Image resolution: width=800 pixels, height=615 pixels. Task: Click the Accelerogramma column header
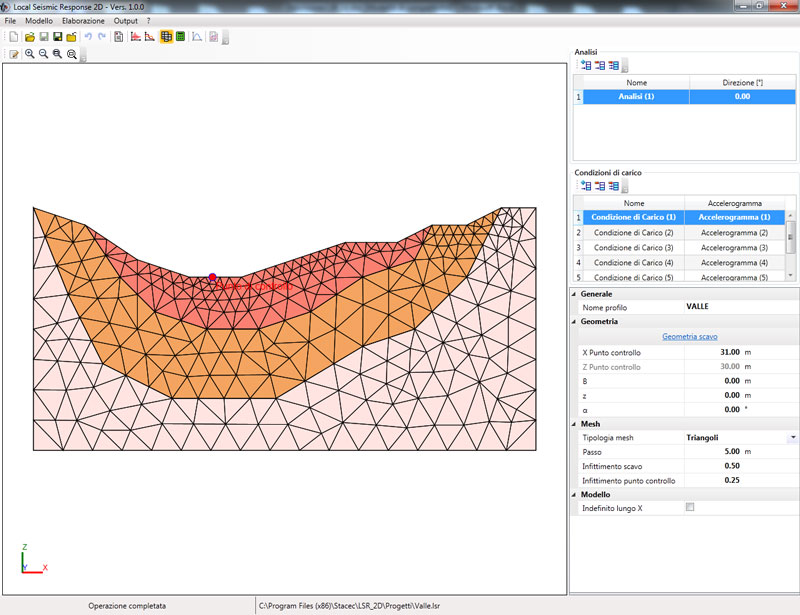pos(734,203)
